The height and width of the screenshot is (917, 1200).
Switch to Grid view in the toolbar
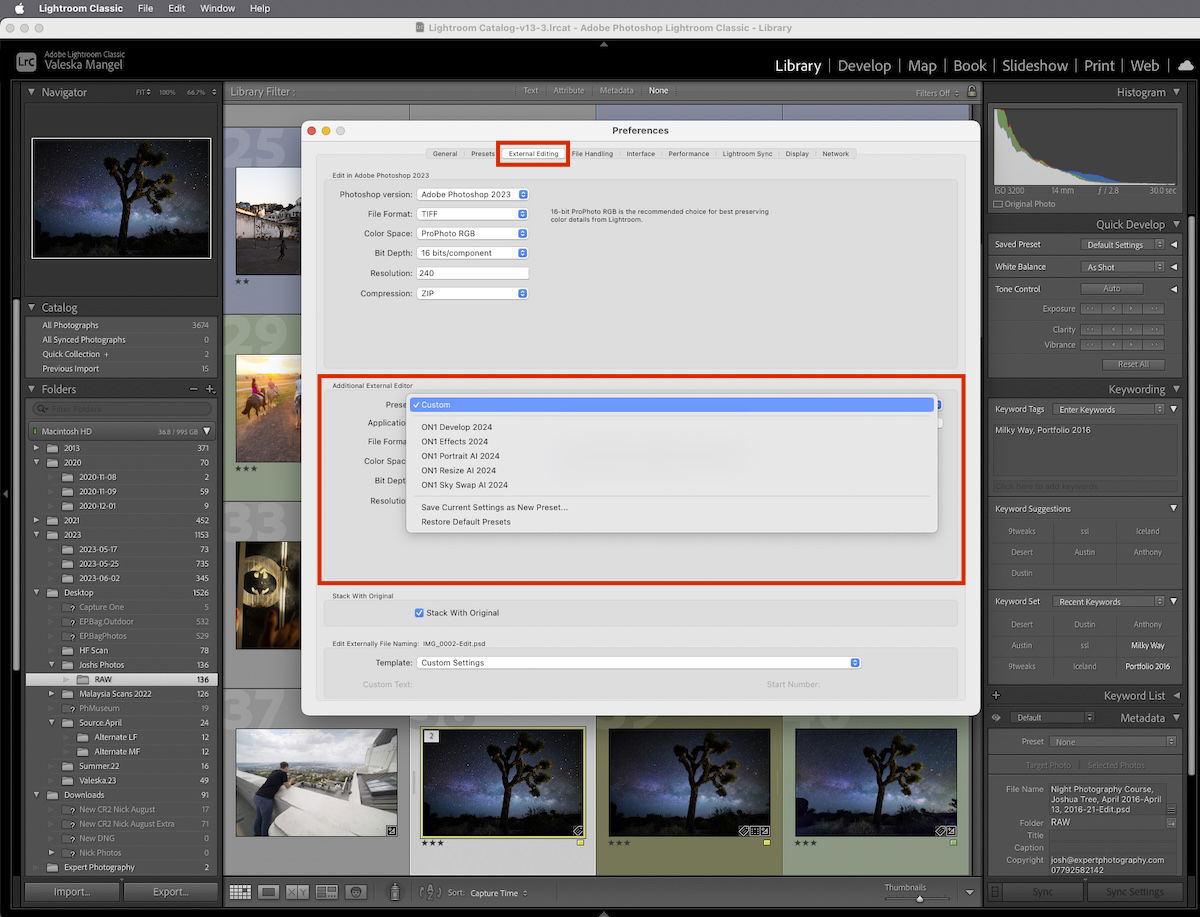[x=240, y=891]
